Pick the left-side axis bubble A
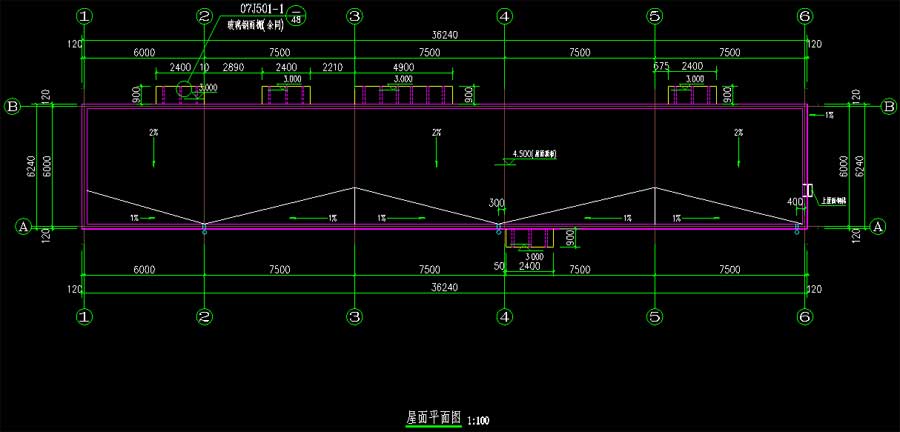This screenshot has height=432, width=900. (x=24, y=227)
